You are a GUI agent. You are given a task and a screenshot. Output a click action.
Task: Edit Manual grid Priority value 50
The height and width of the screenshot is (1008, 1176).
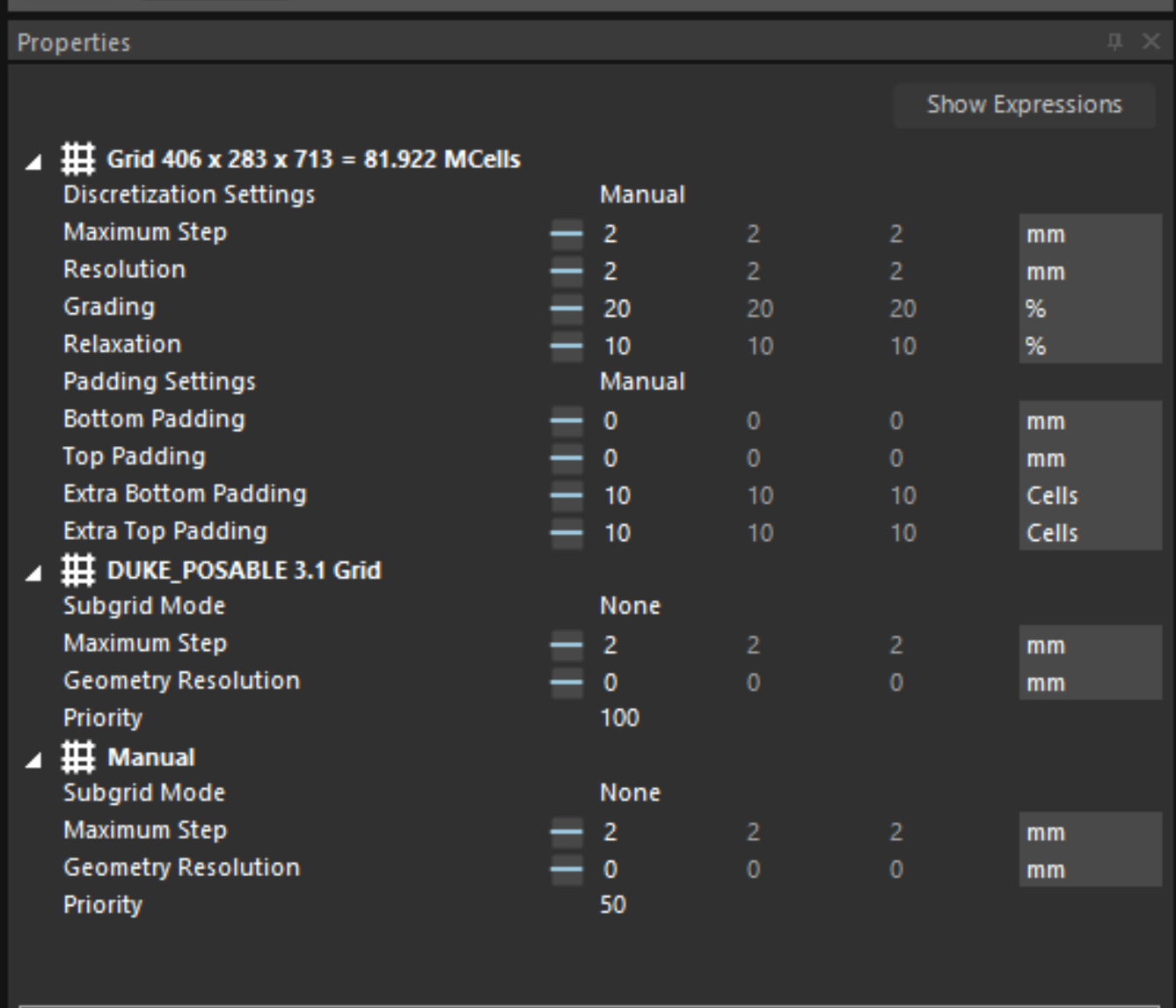(x=613, y=905)
